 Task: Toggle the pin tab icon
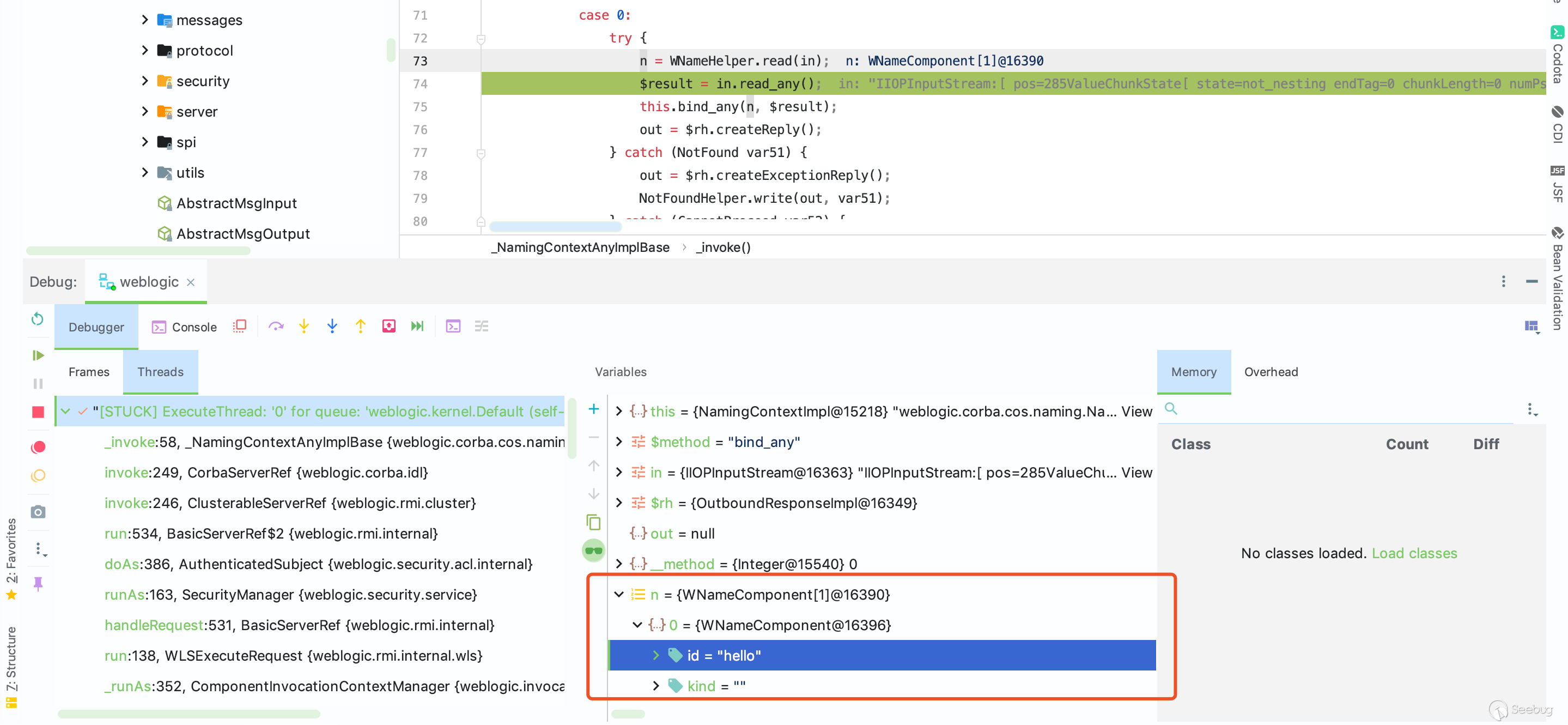[x=38, y=584]
